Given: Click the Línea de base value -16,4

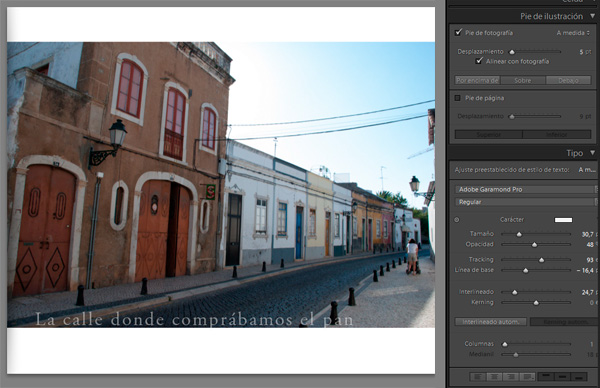Looking at the screenshot, I should (x=585, y=271).
